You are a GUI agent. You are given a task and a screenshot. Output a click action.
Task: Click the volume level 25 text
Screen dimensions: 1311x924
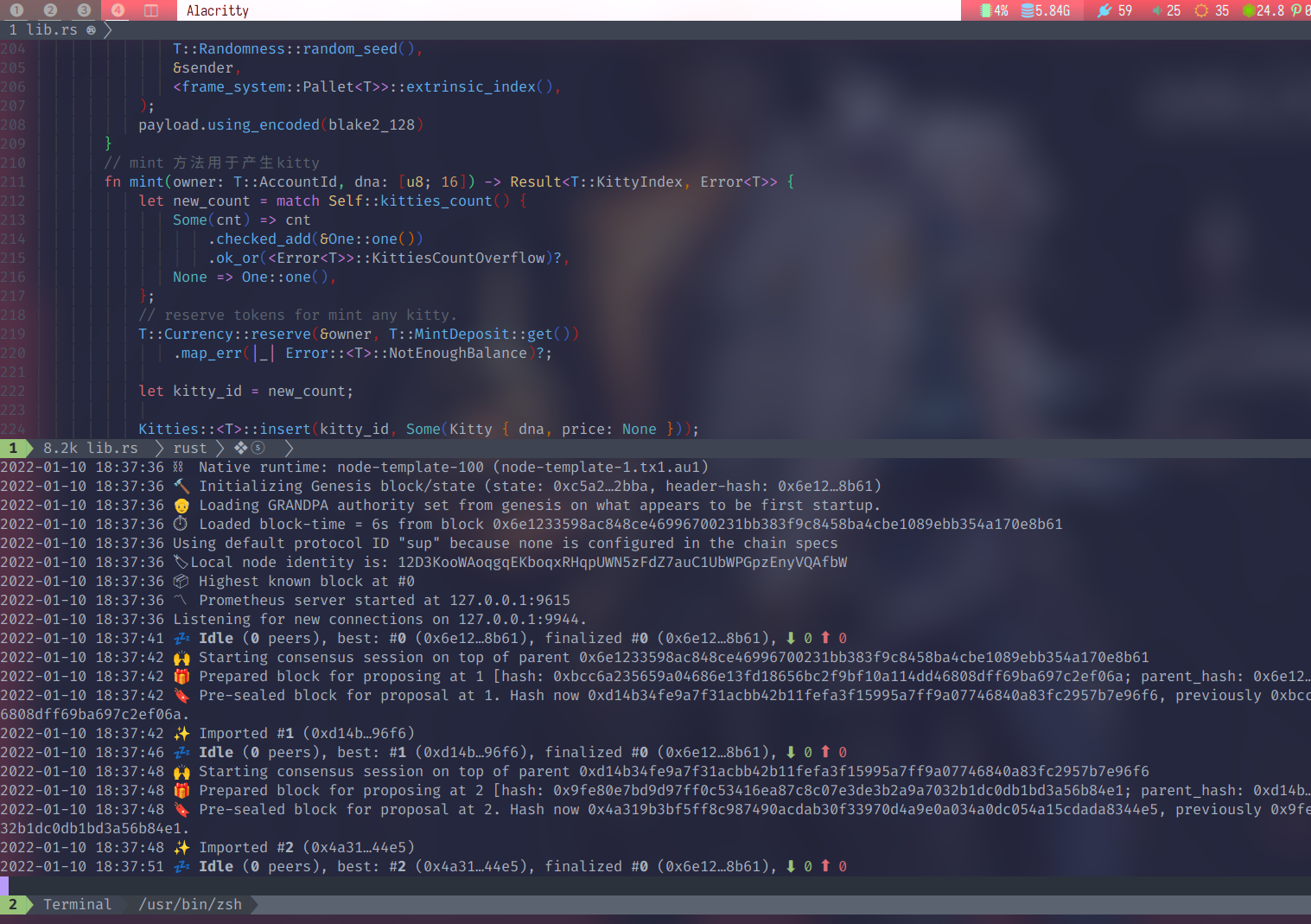(1174, 10)
